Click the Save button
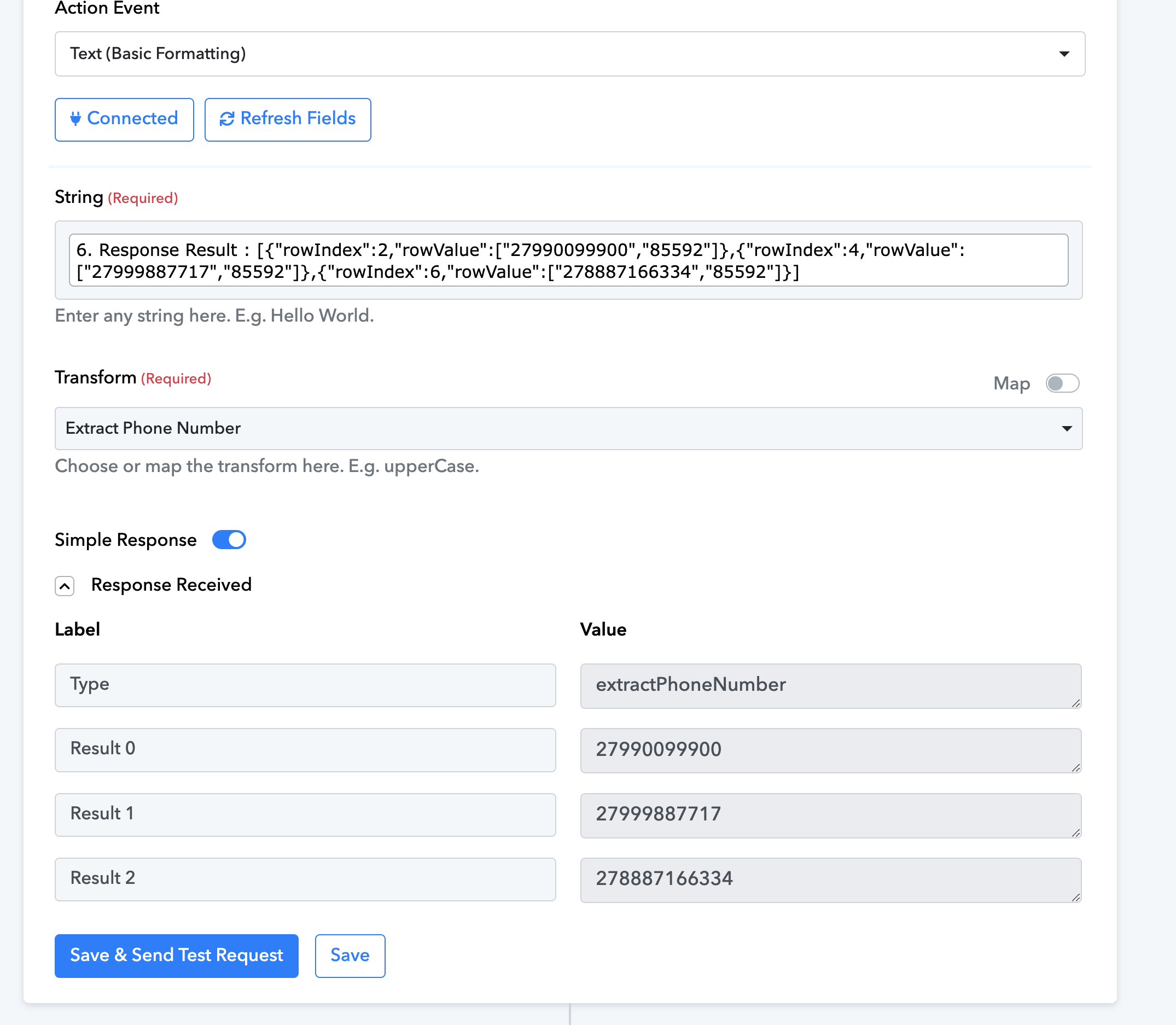 click(x=350, y=956)
